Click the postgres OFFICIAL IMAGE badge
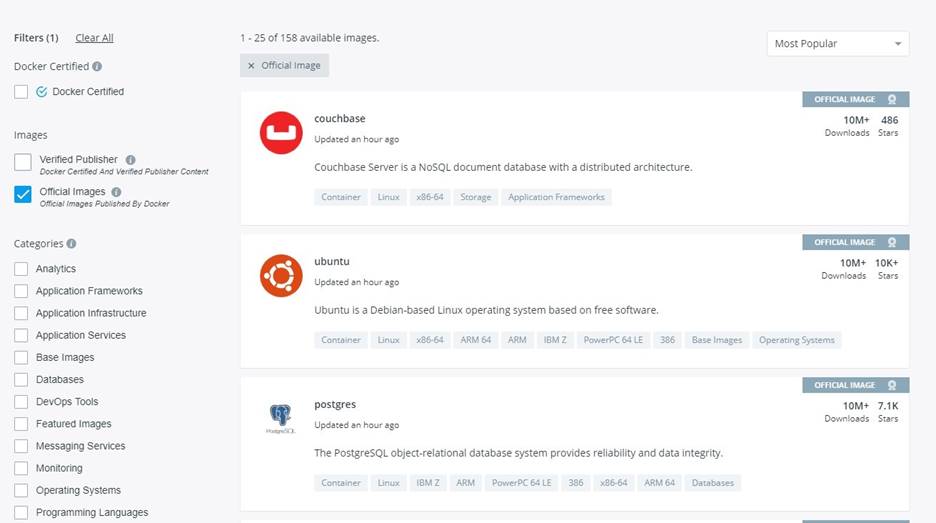This screenshot has height=523, width=936. (x=855, y=385)
